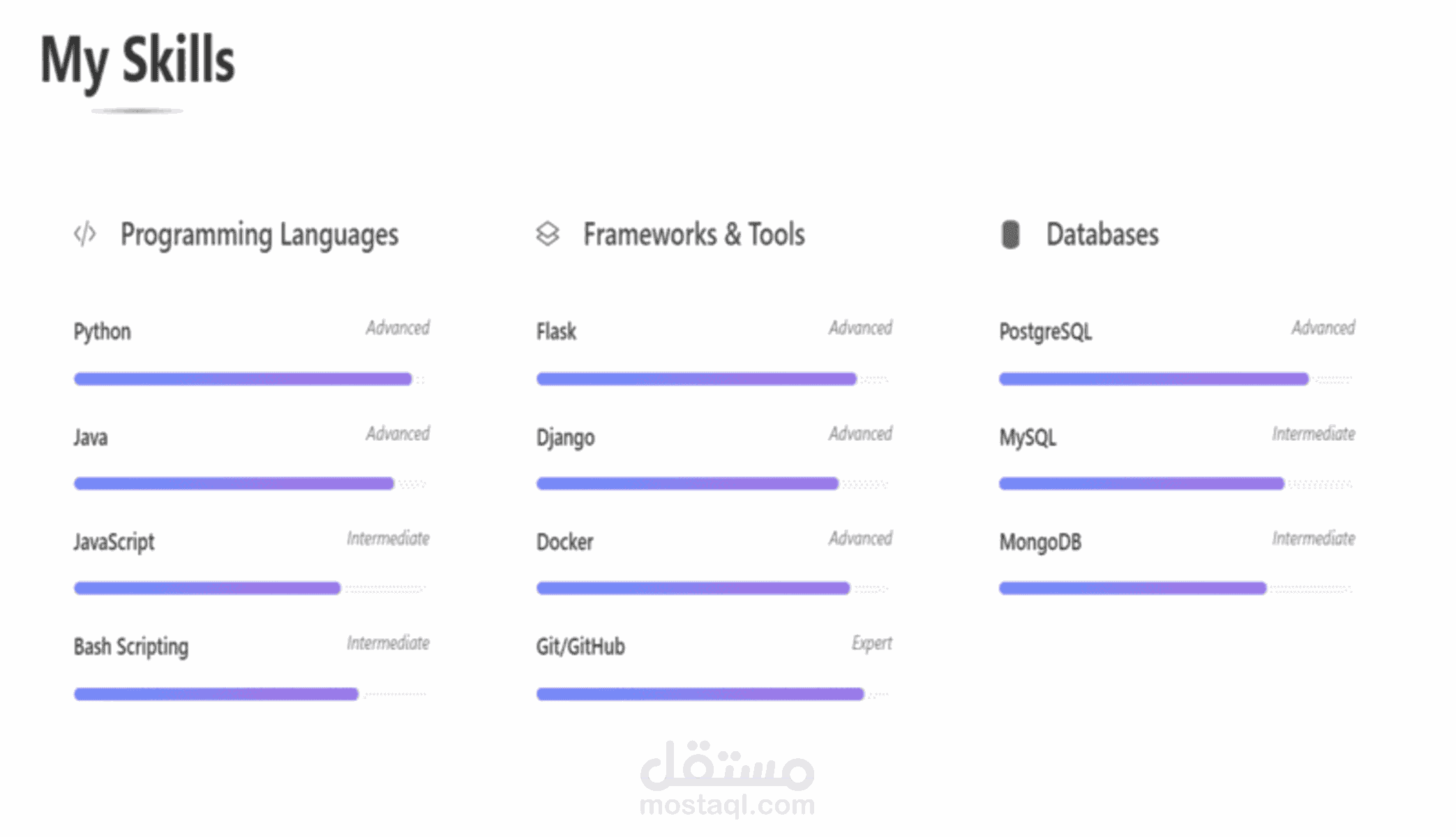Select the Frameworks & Tools section title
This screenshot has height=837, width=1456.
[693, 235]
